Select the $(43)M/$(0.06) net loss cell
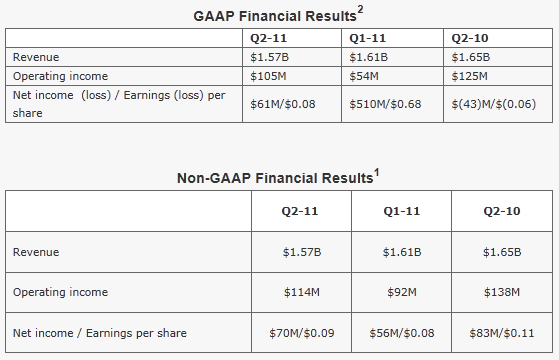Viewport: 559px width, 360px height. click(x=494, y=104)
